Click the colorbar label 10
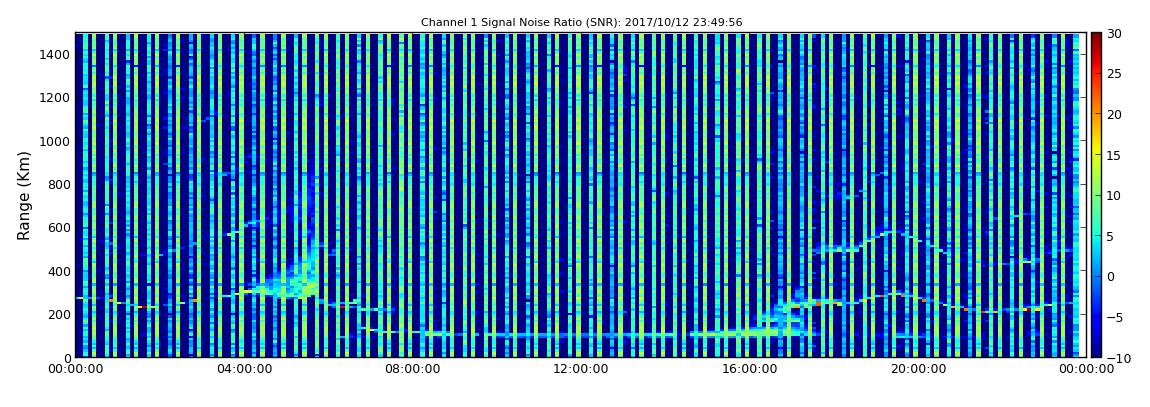The height and width of the screenshot is (407, 1150). [1115, 196]
